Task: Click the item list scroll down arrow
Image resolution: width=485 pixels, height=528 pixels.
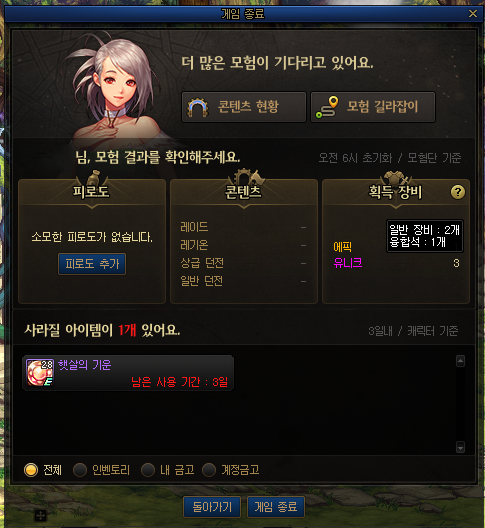Action: point(460,447)
